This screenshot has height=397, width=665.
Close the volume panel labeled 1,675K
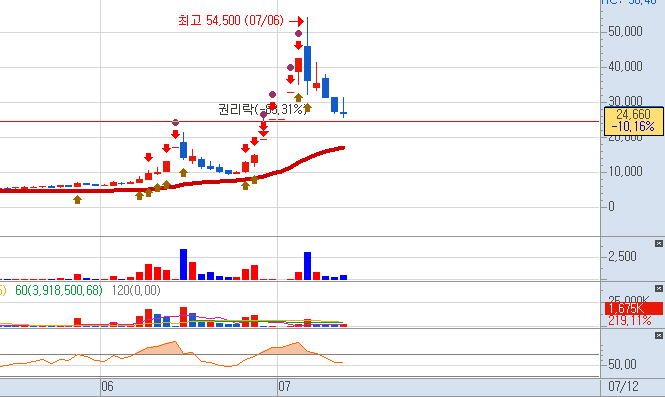coord(658,288)
